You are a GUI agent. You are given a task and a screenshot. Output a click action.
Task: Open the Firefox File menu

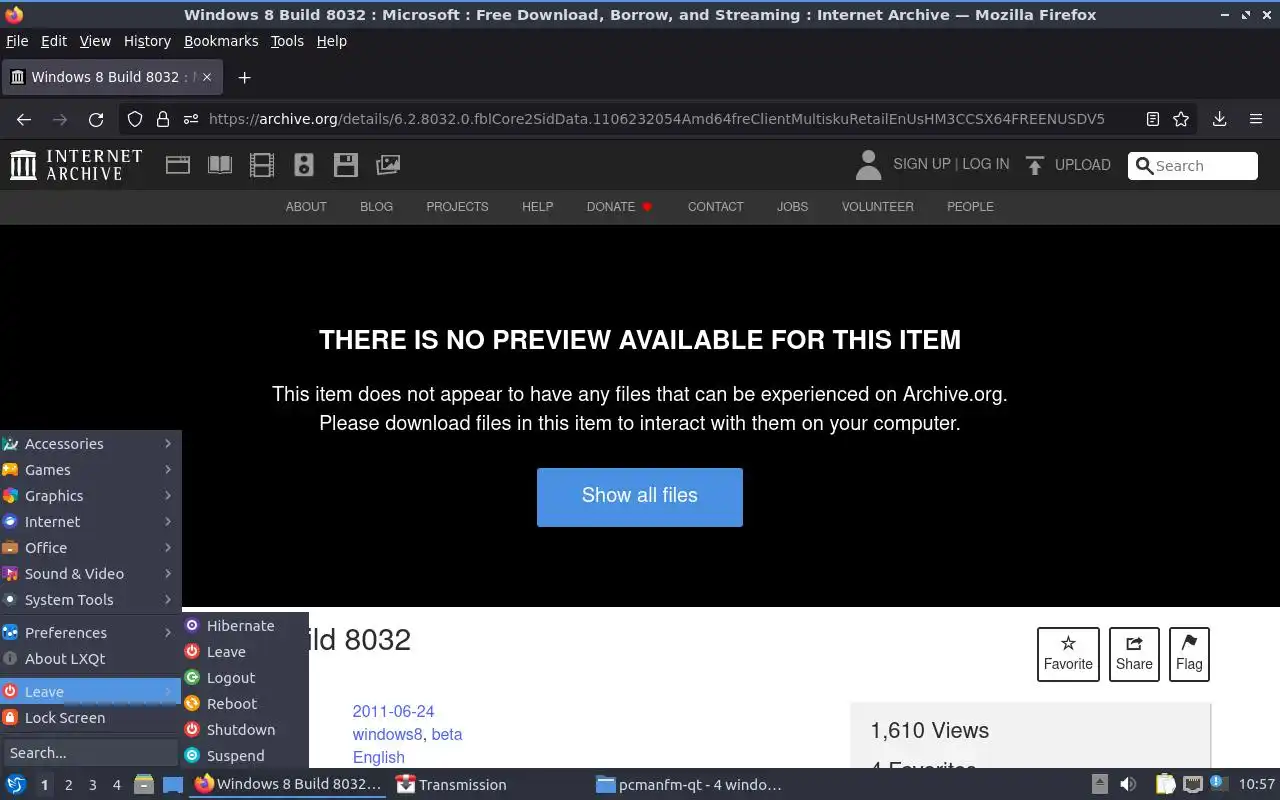coord(17,41)
